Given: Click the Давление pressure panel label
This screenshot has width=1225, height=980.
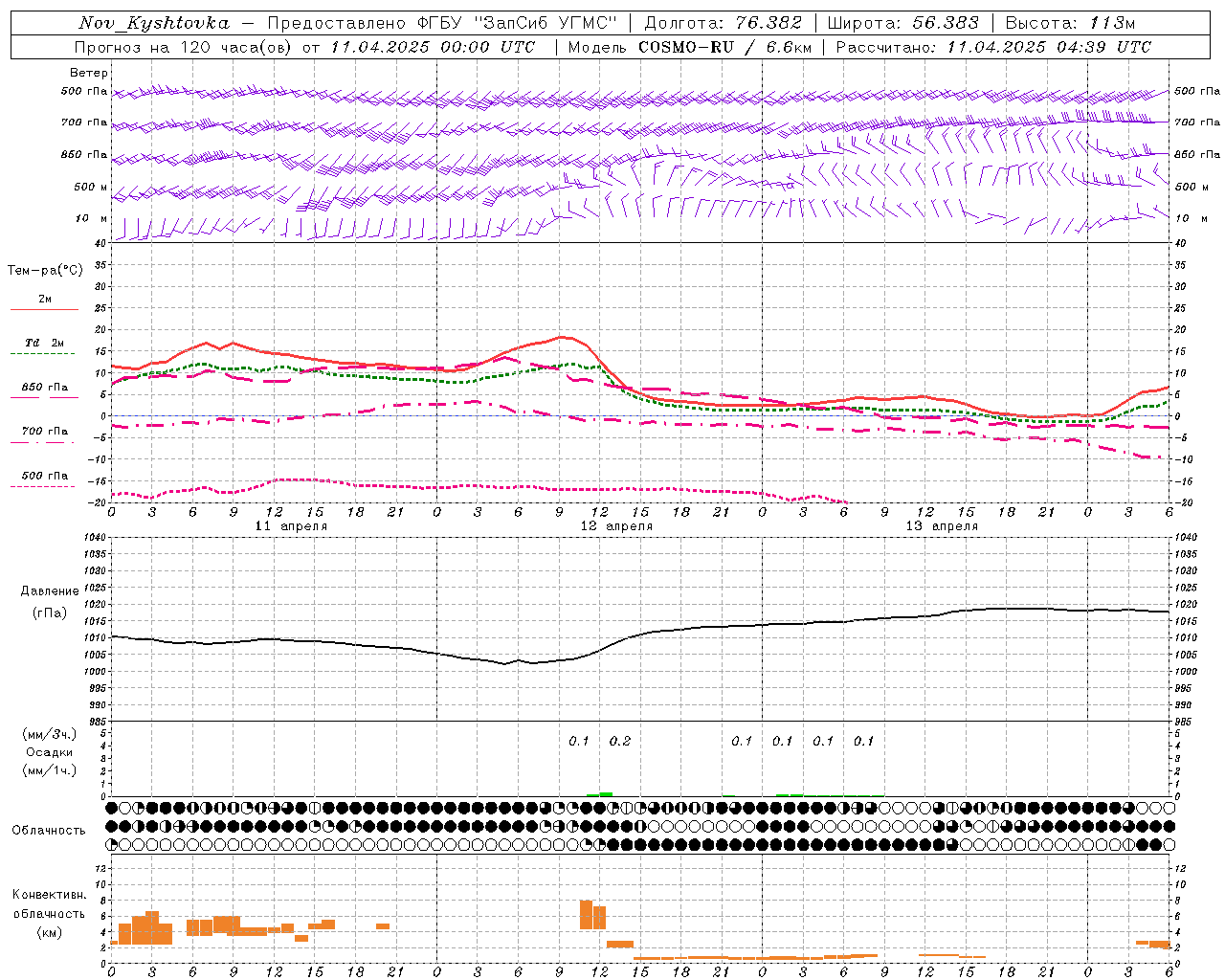Looking at the screenshot, I should click(49, 591).
